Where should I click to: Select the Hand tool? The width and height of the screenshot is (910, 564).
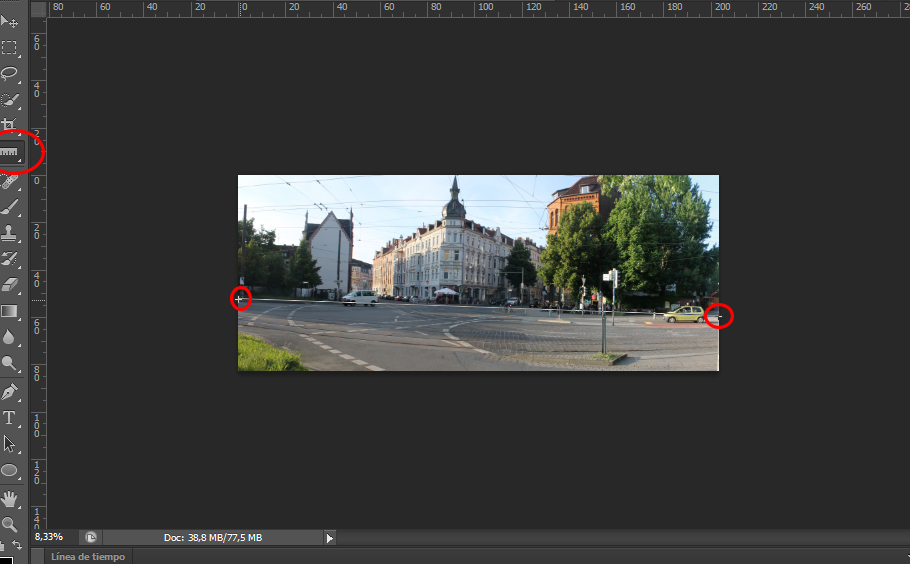pyautogui.click(x=10, y=498)
